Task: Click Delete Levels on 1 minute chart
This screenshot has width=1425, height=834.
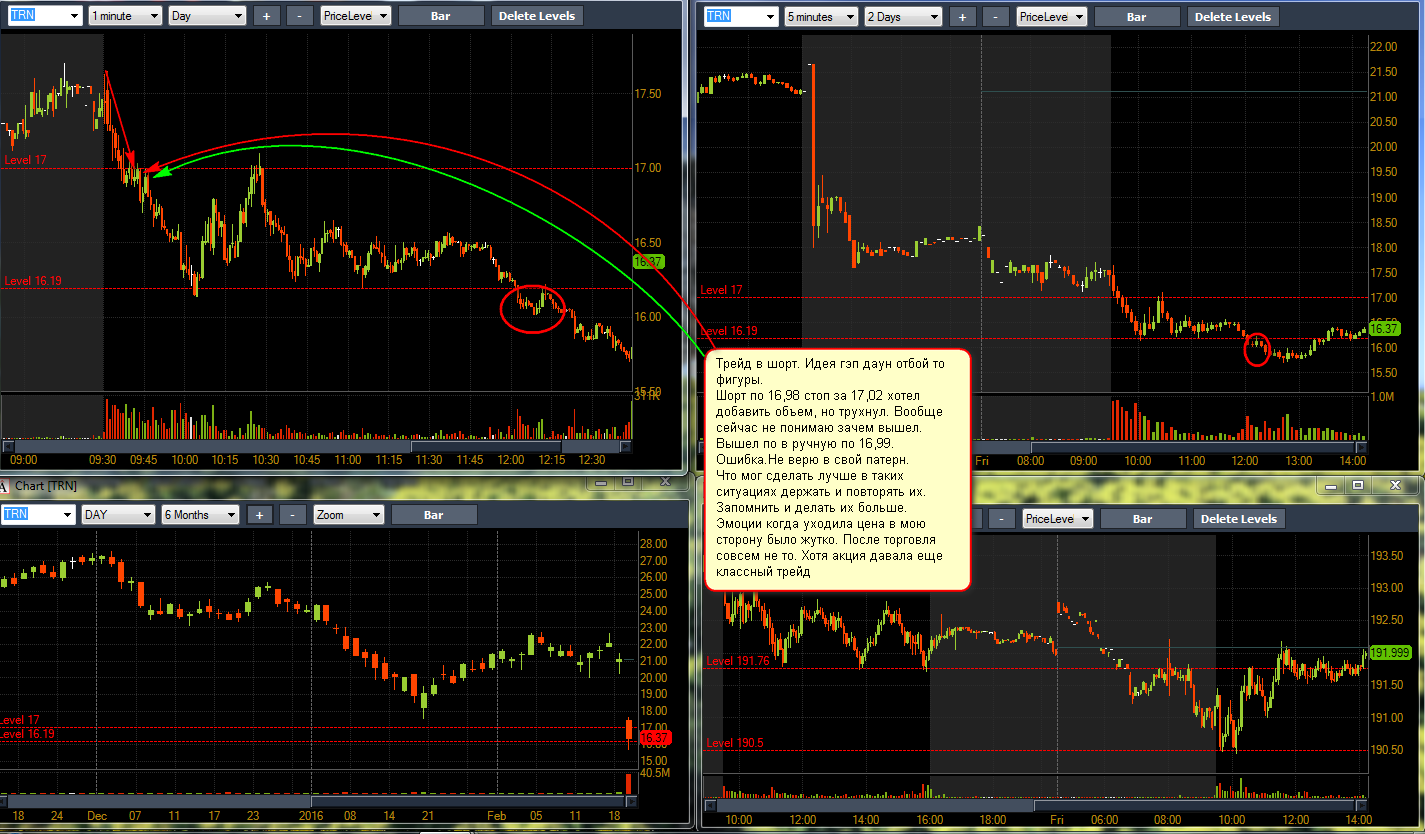Action: coord(537,16)
